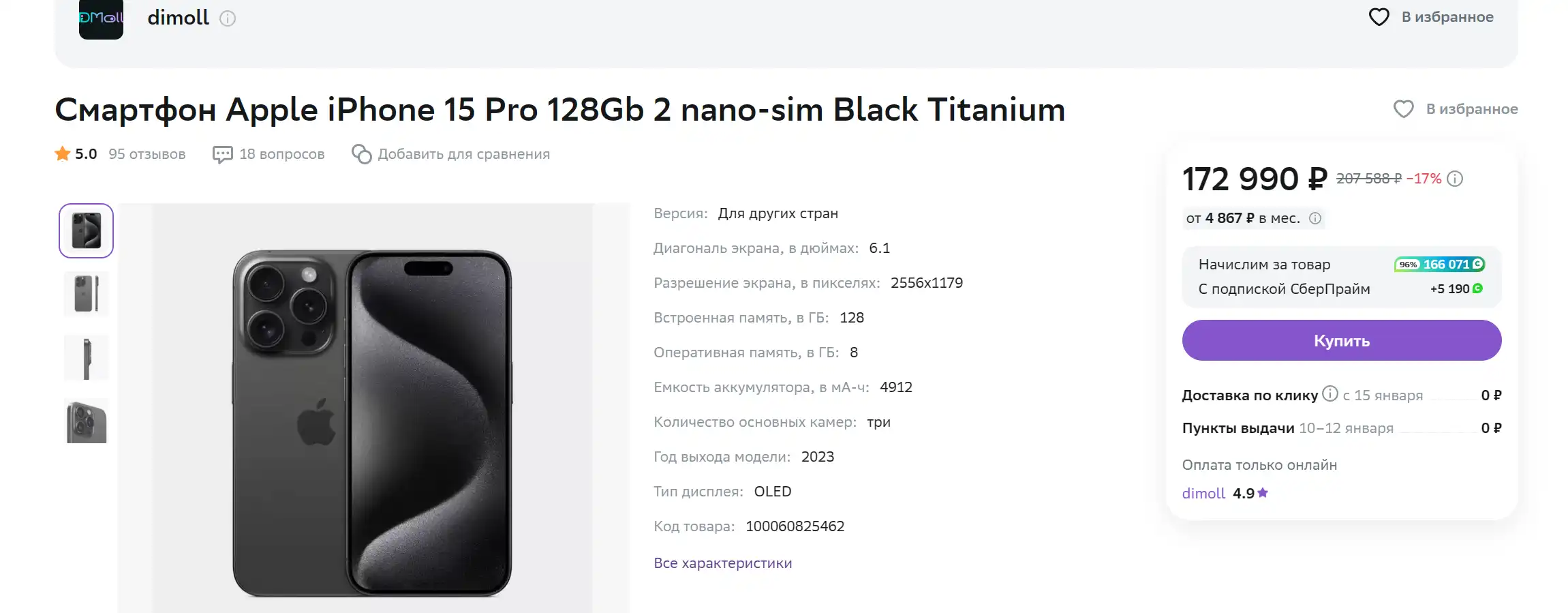
Task: Click info icon by Доставка по клику
Action: (x=1330, y=393)
